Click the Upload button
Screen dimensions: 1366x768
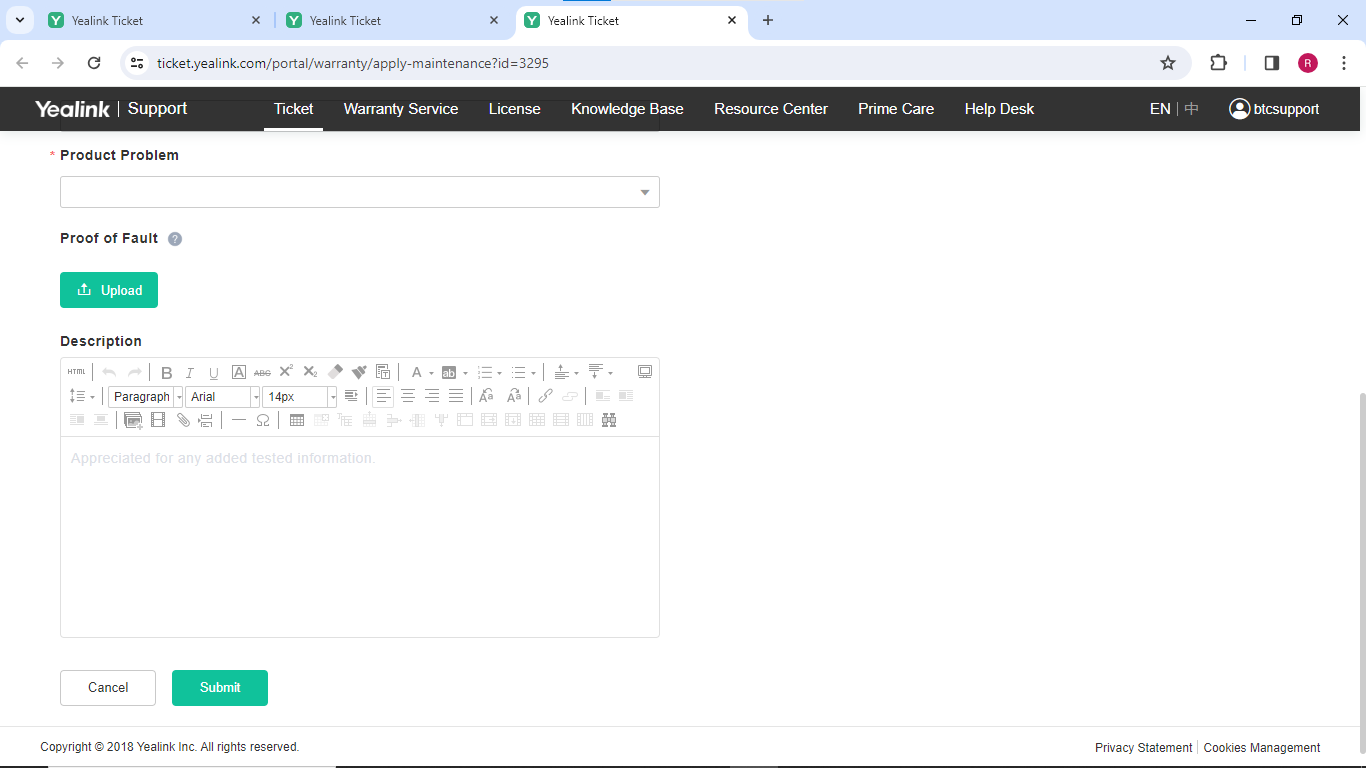click(109, 290)
